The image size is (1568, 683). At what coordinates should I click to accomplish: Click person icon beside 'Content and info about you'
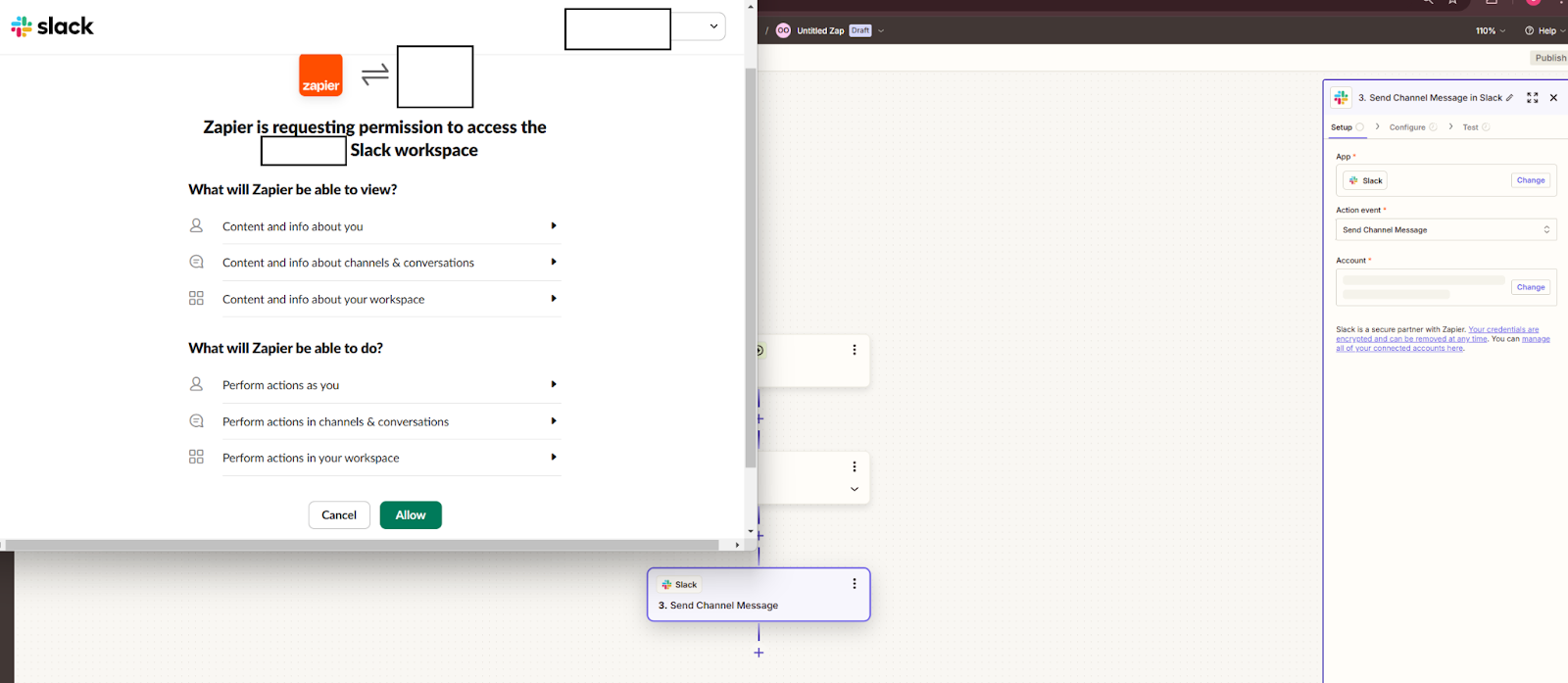pos(196,225)
